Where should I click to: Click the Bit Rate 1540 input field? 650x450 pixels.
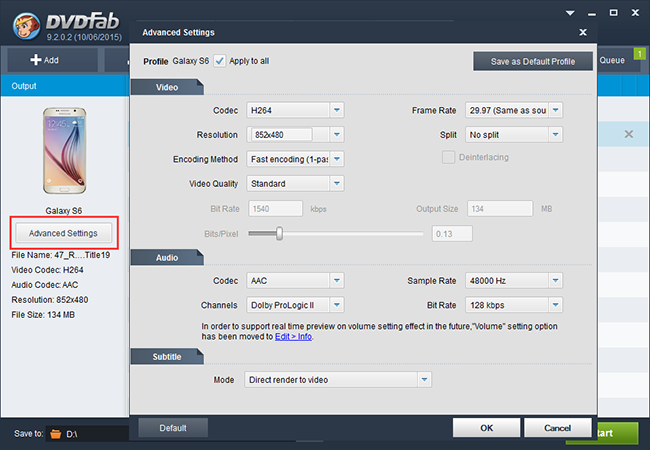tap(275, 208)
